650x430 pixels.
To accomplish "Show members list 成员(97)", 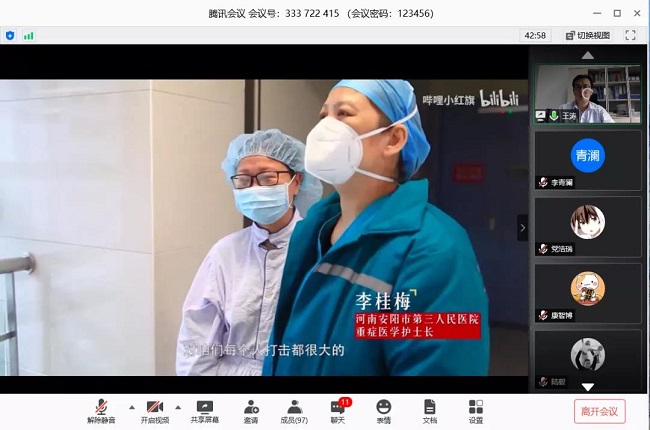I will click(x=295, y=410).
